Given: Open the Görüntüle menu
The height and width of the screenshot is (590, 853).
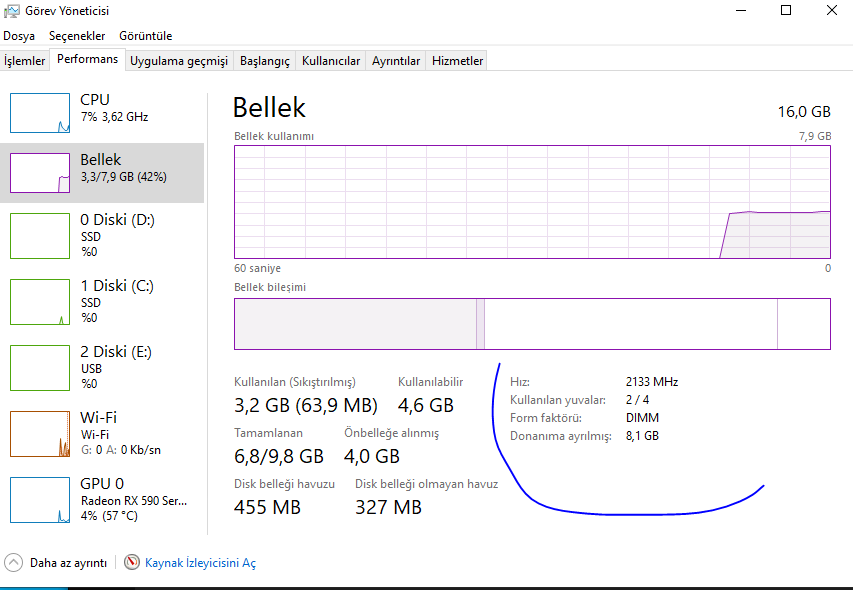Looking at the screenshot, I should tap(146, 36).
